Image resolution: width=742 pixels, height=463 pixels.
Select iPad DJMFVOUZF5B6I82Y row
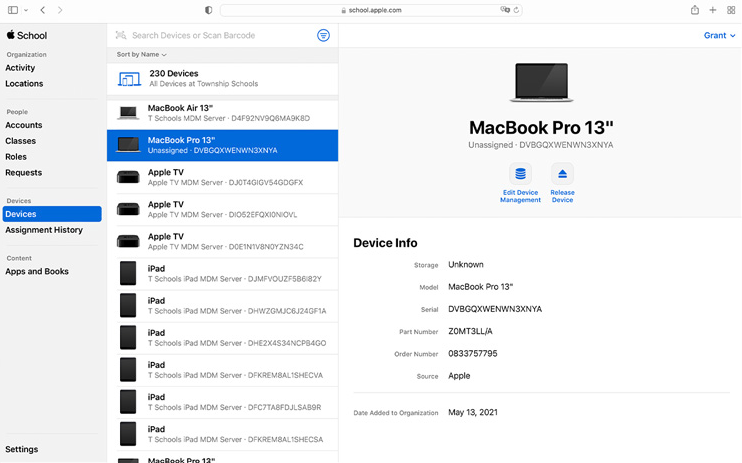222,274
